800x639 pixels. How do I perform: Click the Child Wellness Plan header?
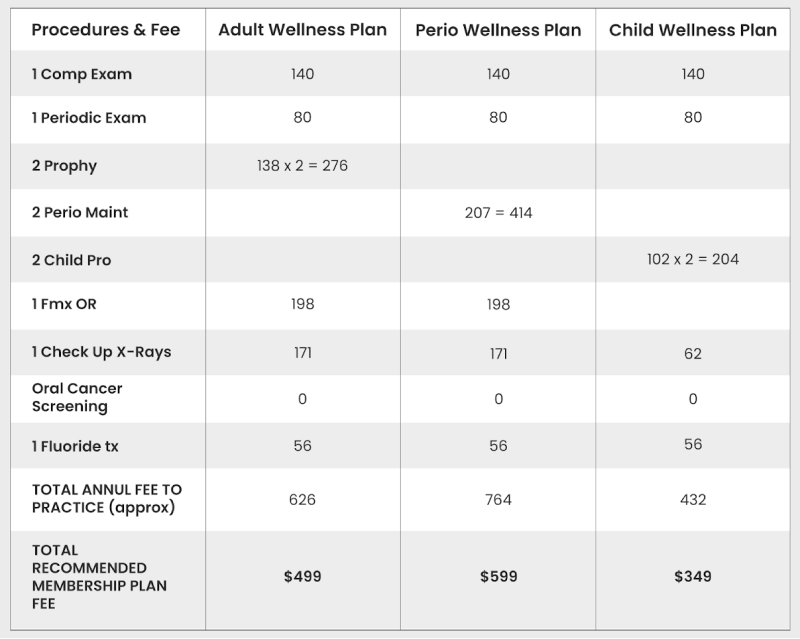pyautogui.click(x=693, y=30)
